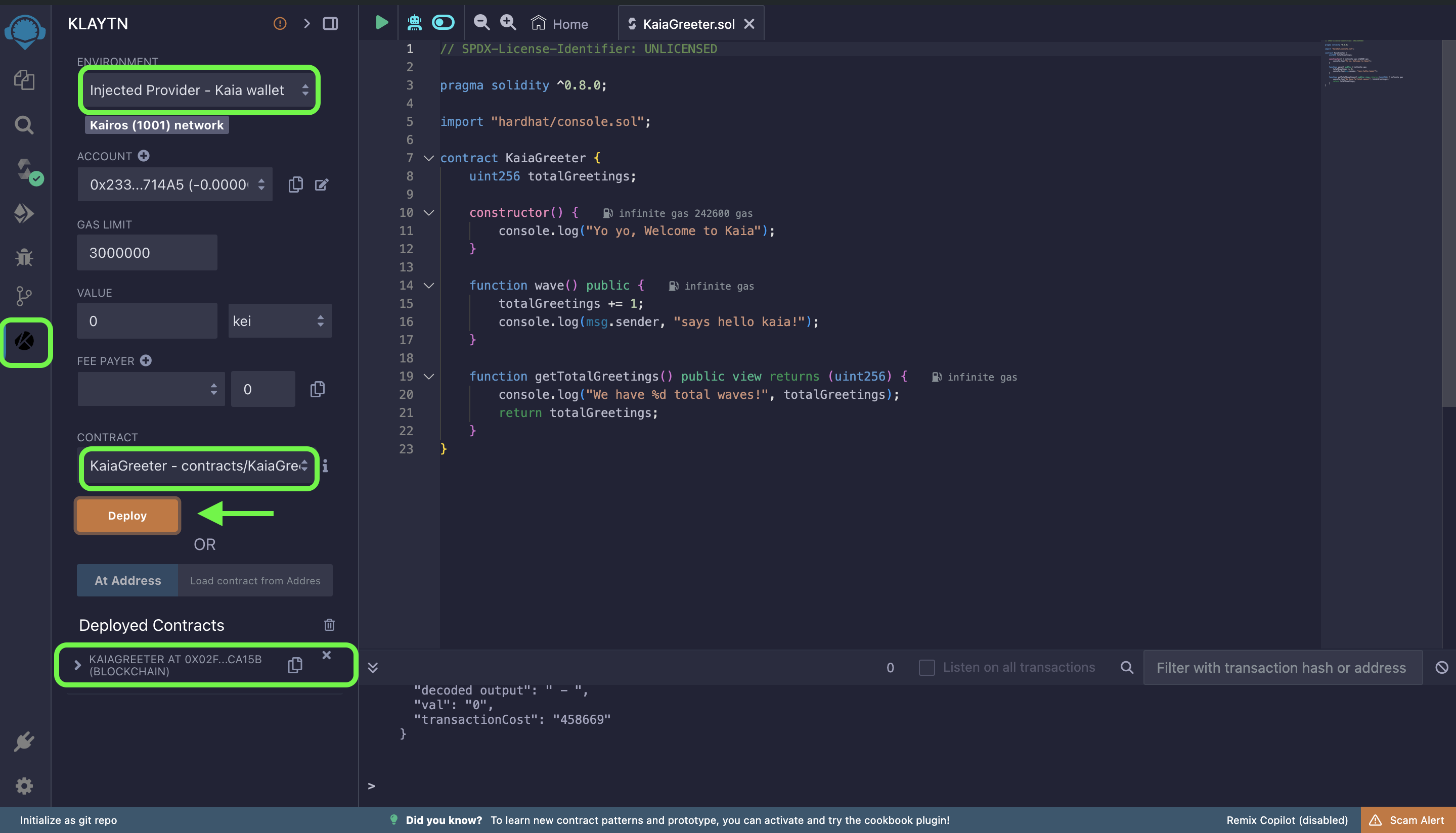Collapse the terminal with double-chevron icon
1456x833 pixels.
coord(373,668)
